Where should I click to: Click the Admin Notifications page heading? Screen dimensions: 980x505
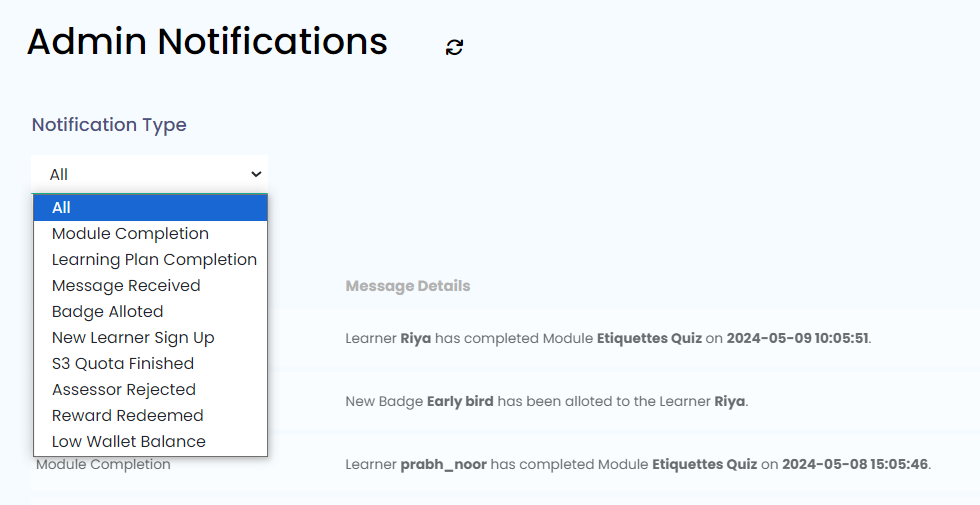(x=207, y=42)
